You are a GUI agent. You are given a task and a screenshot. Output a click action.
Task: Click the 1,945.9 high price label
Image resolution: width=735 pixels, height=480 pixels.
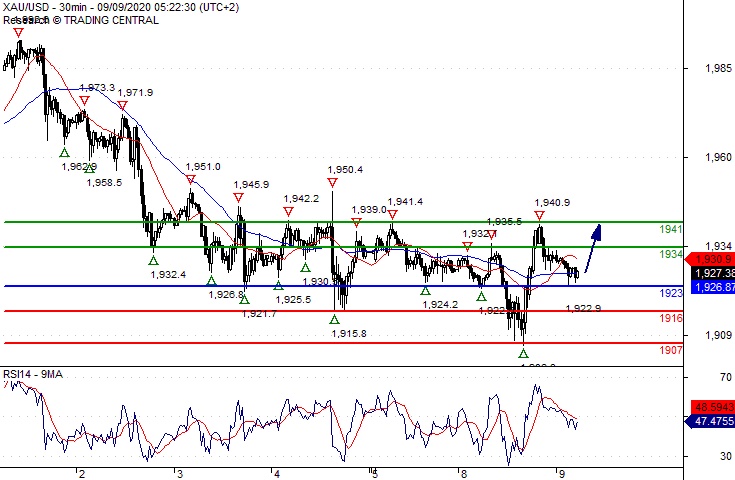click(252, 185)
